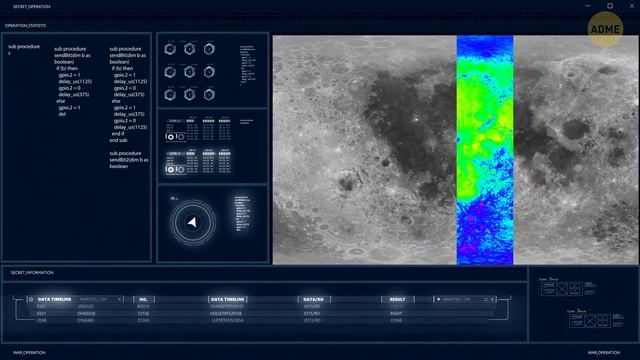Screen dimensions: 640x360
Task: Click WAR_OPERATION label at bottom right
Action: coord(604,352)
